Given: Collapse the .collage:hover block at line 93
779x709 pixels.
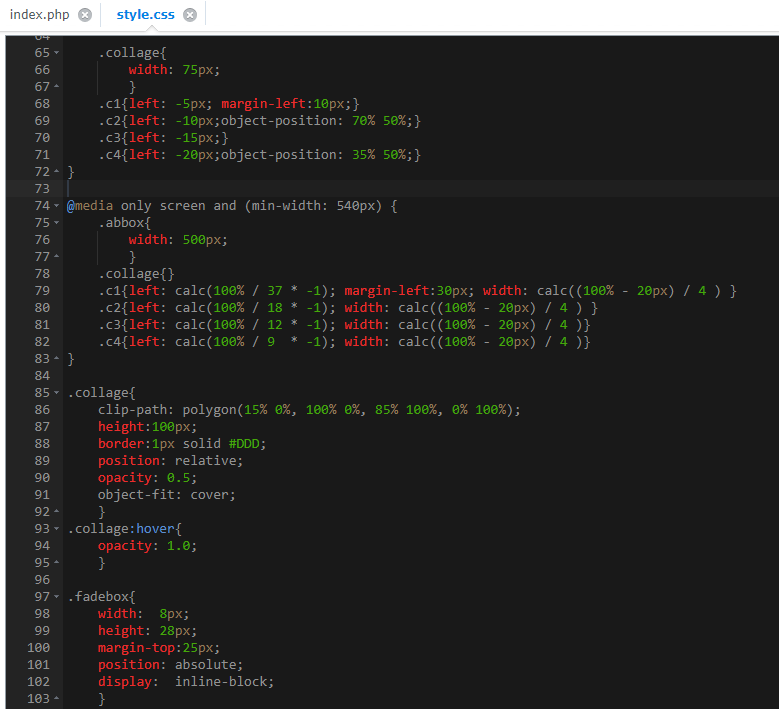Looking at the screenshot, I should click(x=57, y=529).
